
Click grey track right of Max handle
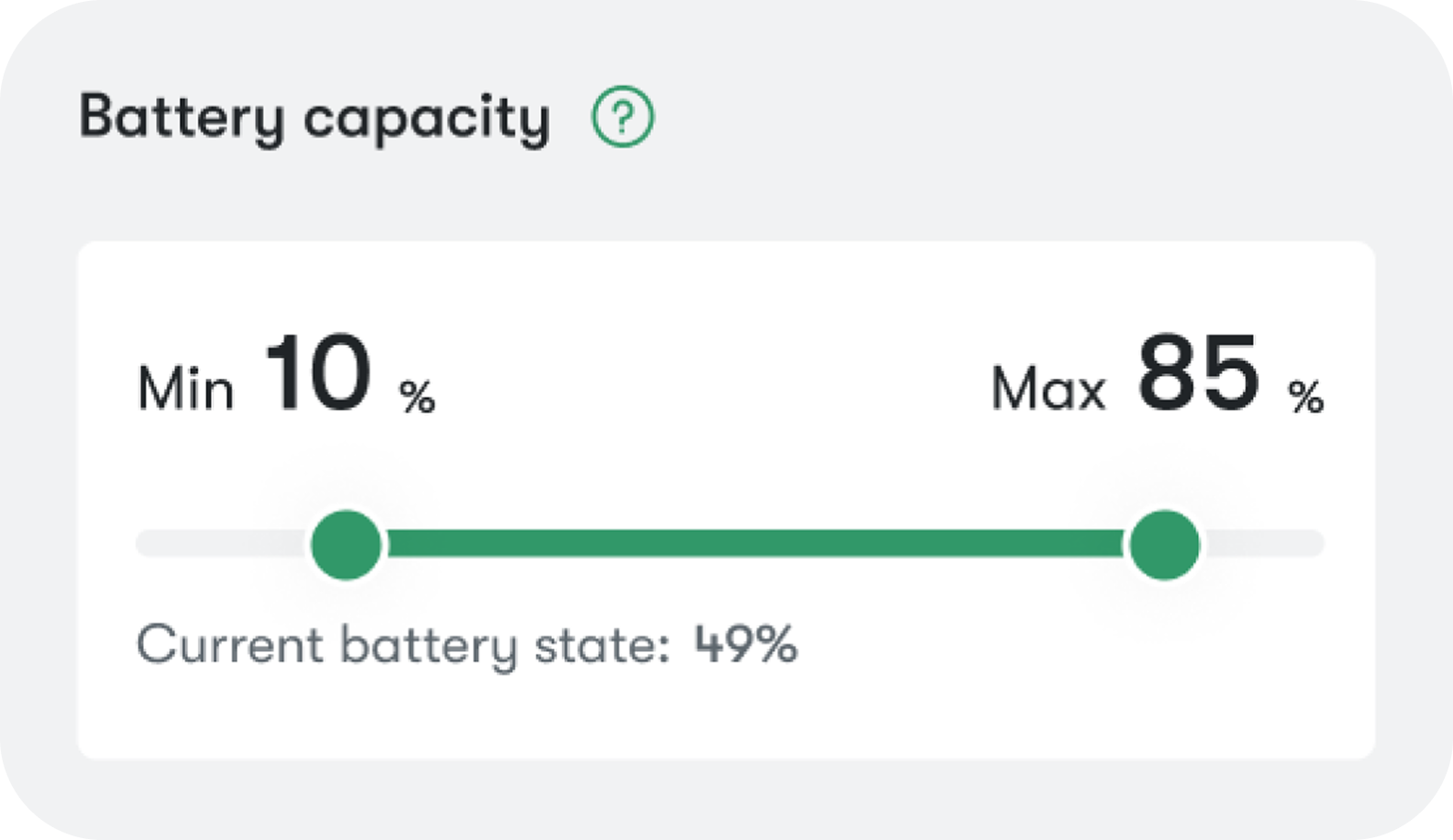coord(1262,544)
